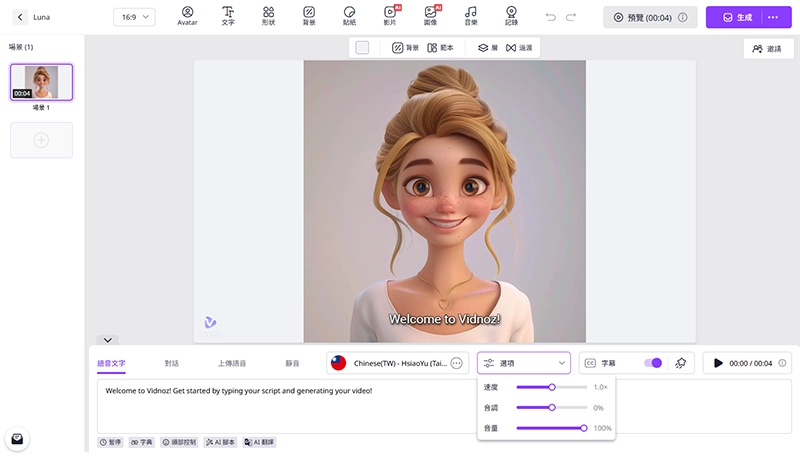The image size is (800, 456).
Task: Click the Luna project name
Action: tap(41, 17)
